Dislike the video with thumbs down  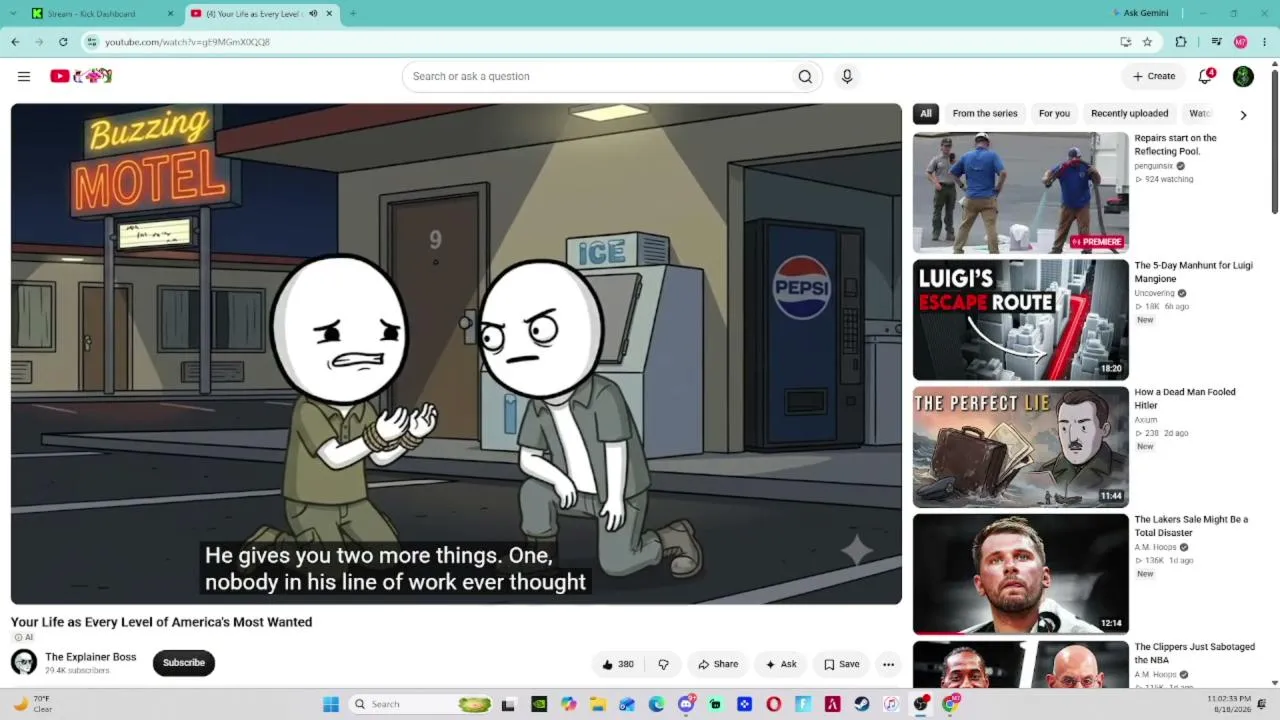click(x=663, y=664)
